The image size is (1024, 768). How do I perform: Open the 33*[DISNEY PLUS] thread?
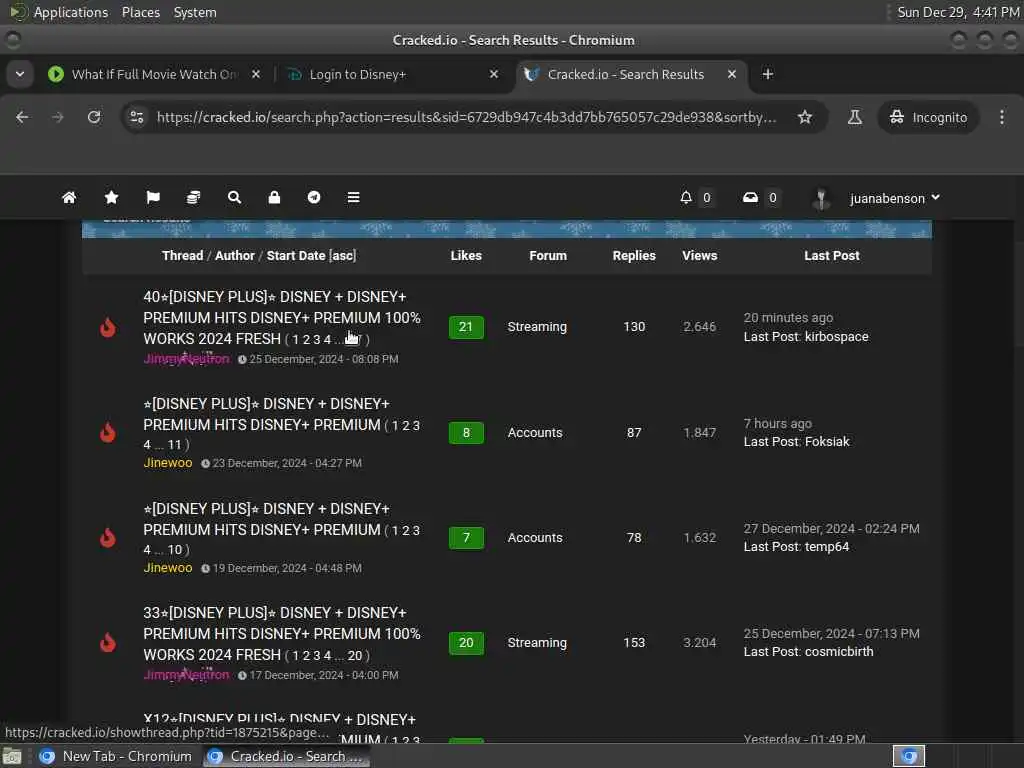281,633
